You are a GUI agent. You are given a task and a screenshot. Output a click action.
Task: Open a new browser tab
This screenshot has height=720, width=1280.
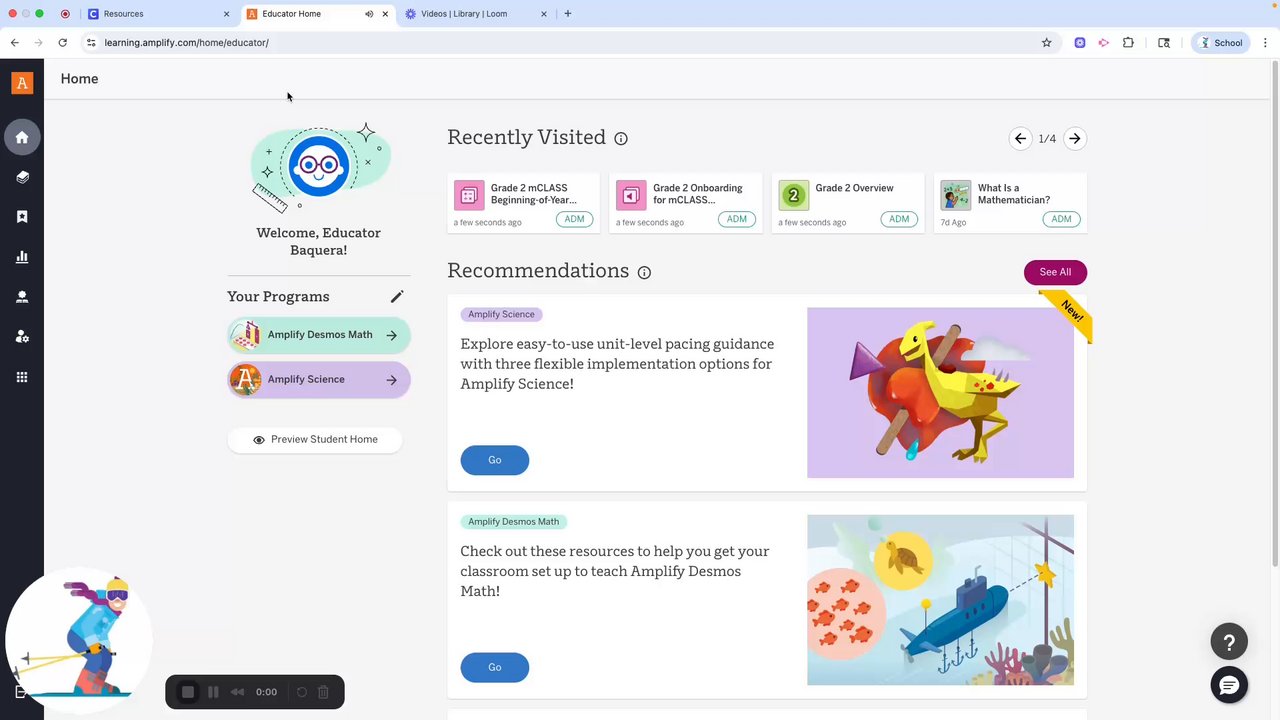pos(568,14)
